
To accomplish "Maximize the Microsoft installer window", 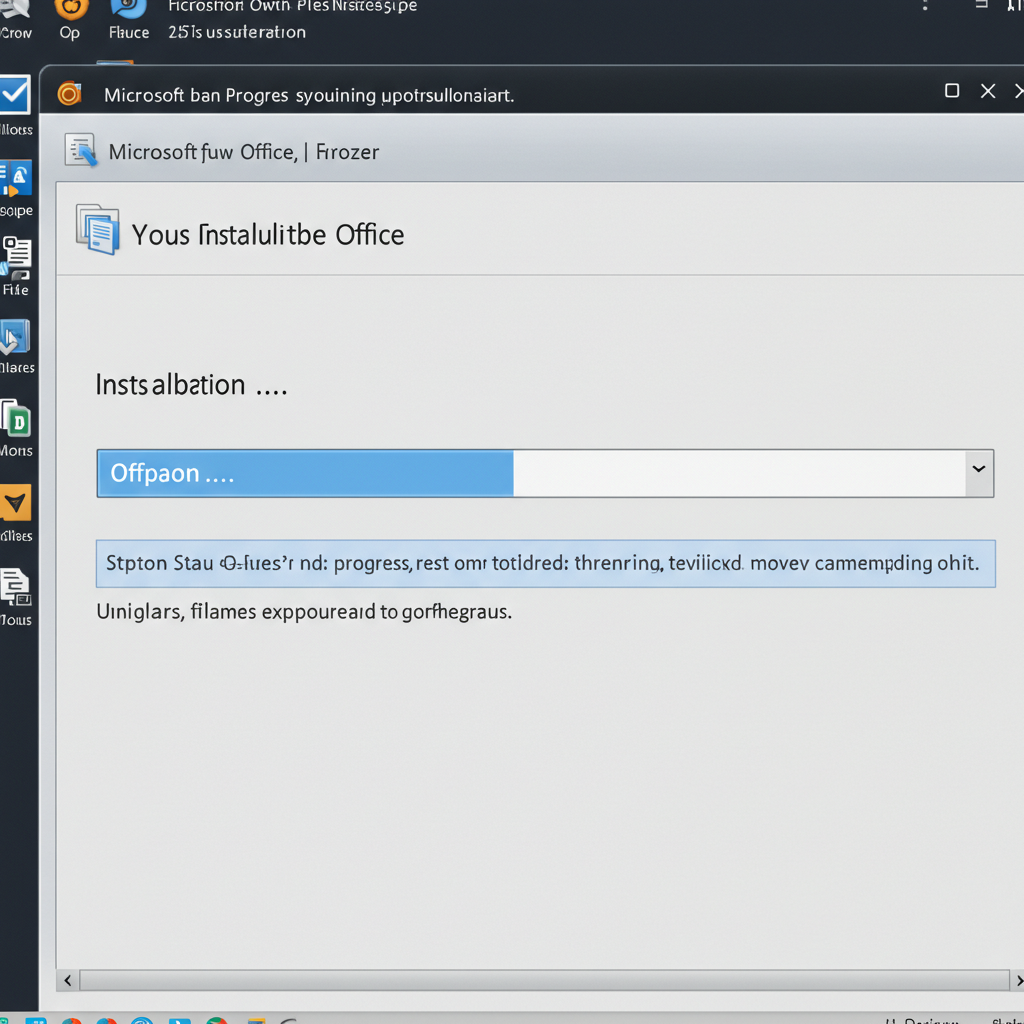I will [952, 91].
